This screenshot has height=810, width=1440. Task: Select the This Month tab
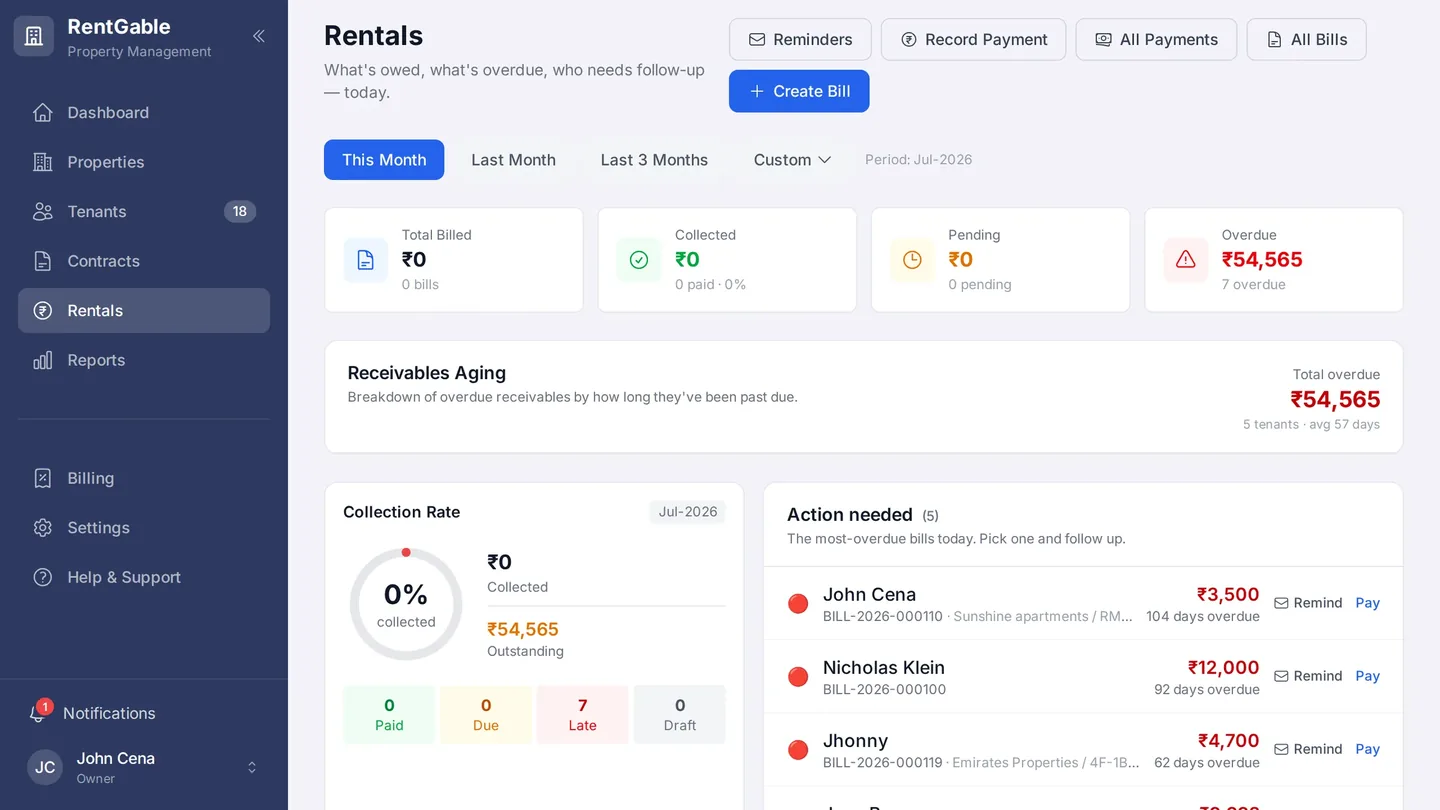tap(384, 160)
